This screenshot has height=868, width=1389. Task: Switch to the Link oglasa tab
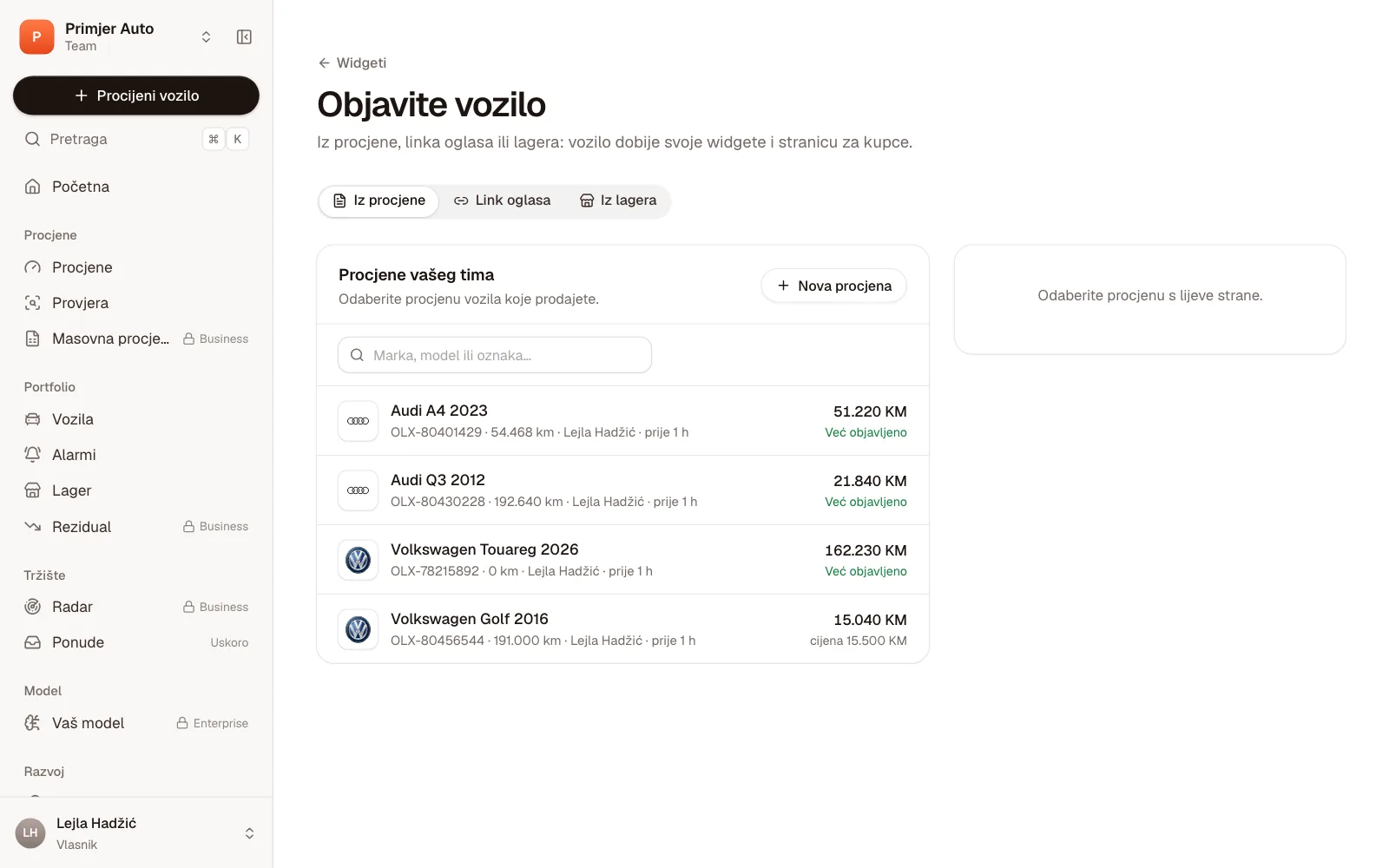502,201
